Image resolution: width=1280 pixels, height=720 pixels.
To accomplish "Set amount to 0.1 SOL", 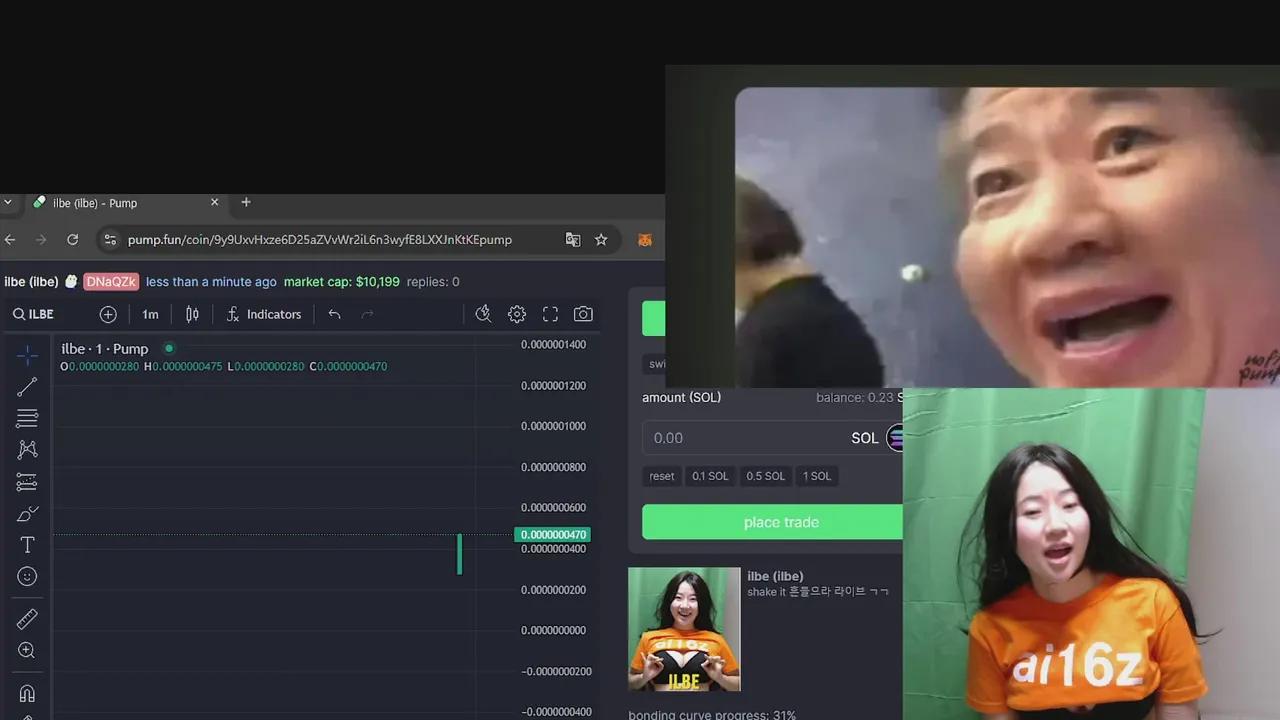I will [x=710, y=476].
